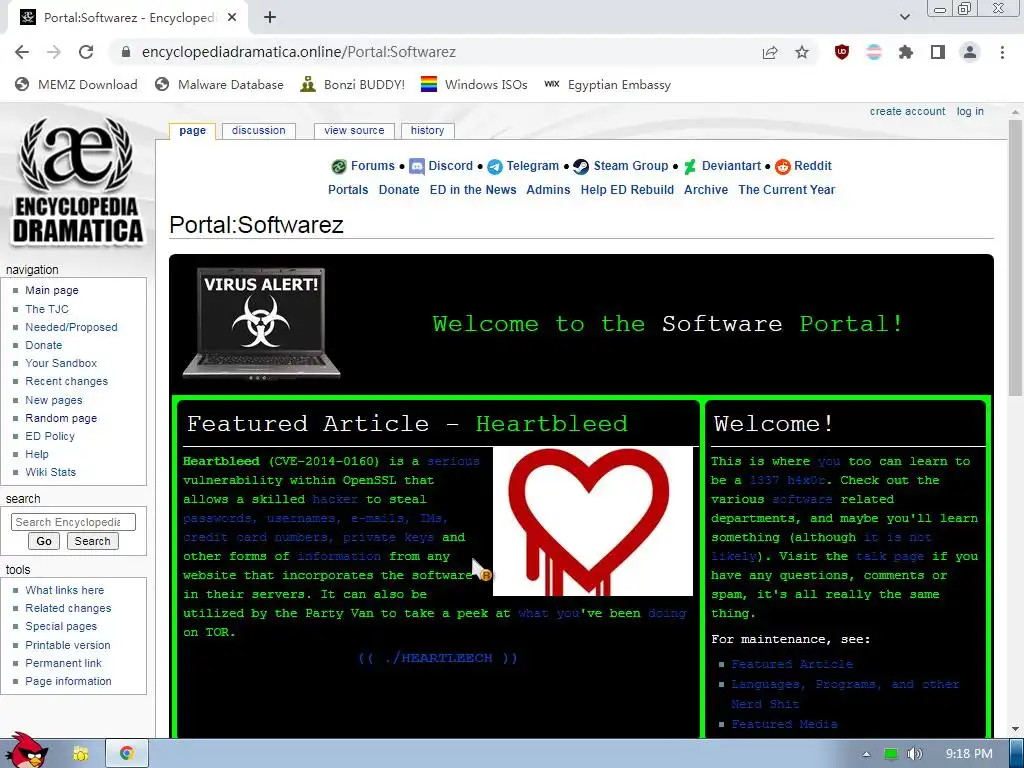
Task: Expand the tab search chevron
Action: tap(904, 17)
